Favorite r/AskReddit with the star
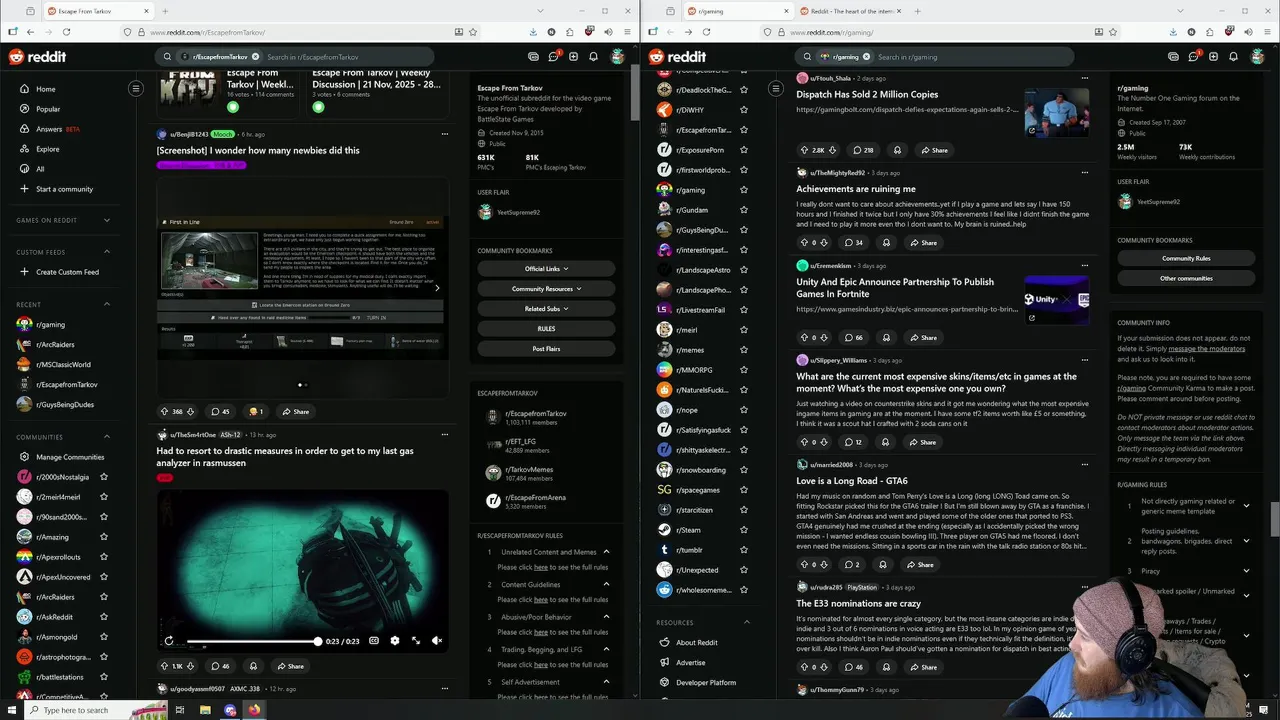The width and height of the screenshot is (1280, 720). [x=104, y=617]
